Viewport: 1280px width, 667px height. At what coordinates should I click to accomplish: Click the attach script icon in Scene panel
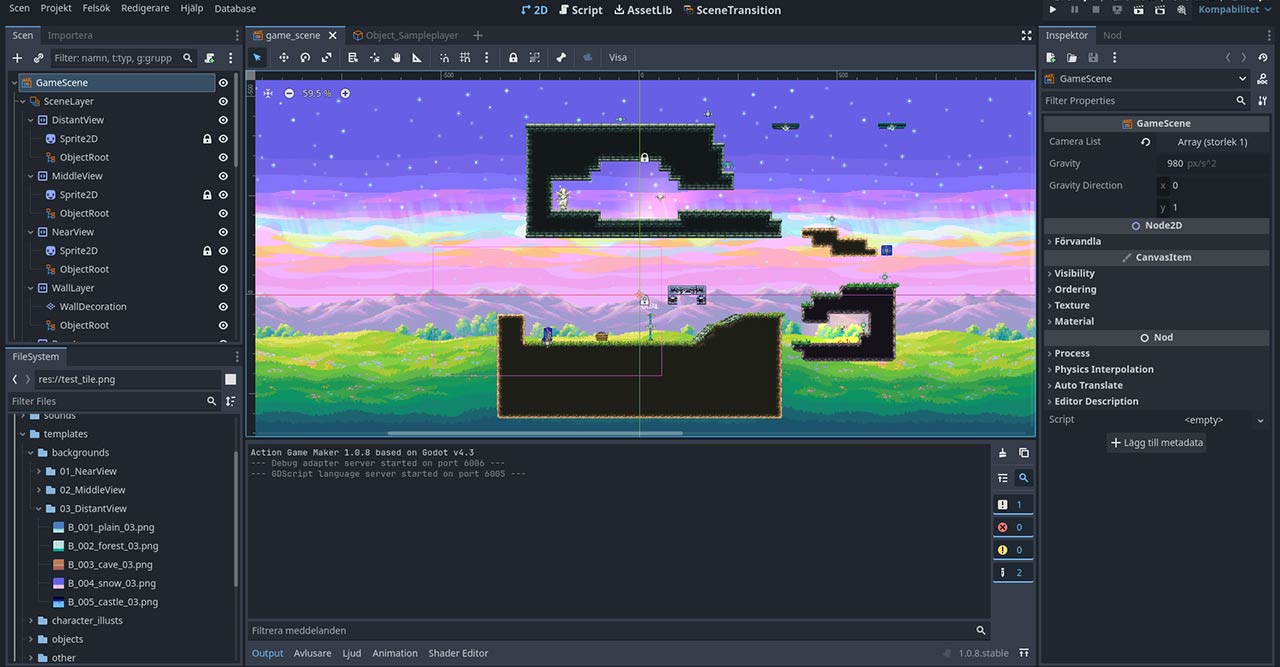pos(209,58)
